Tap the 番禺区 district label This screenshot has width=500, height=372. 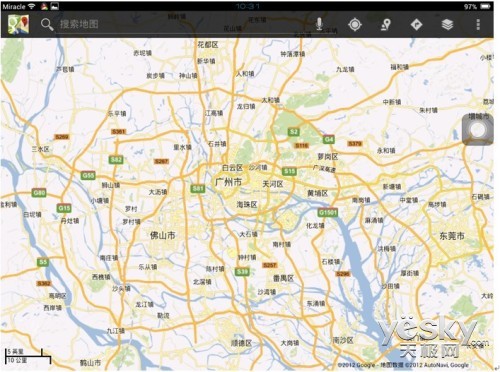283,278
